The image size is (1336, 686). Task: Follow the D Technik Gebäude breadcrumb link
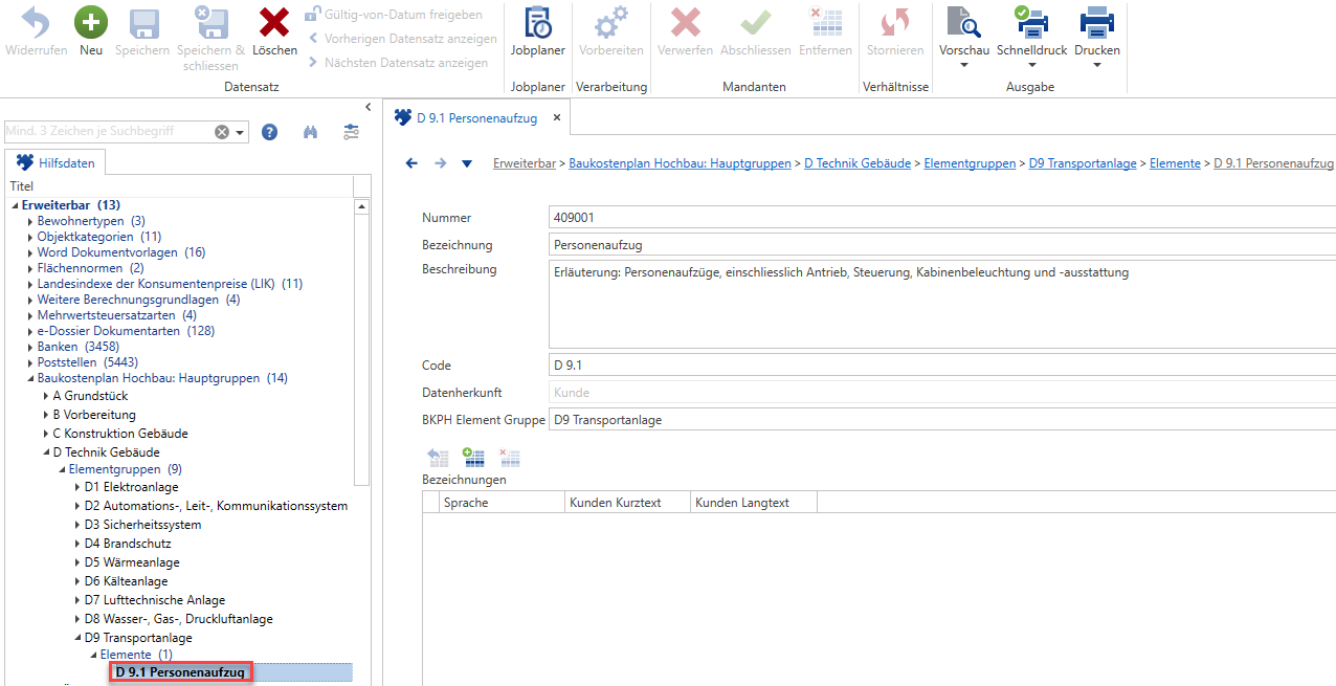pos(857,163)
